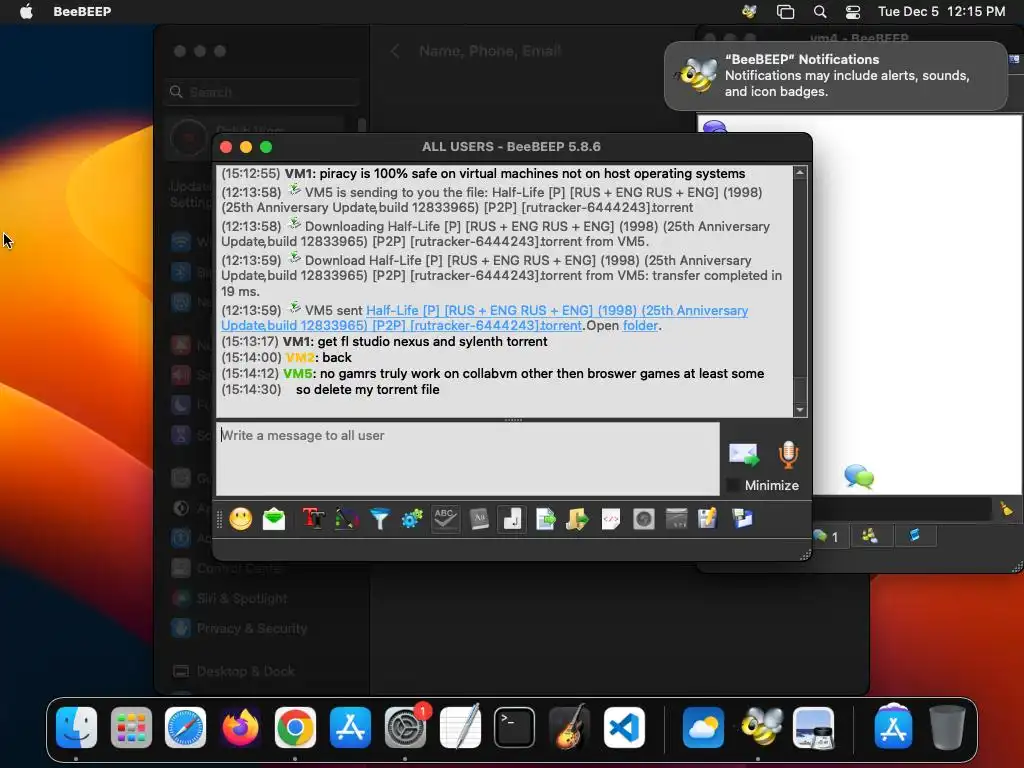The image size is (1024, 768).
Task: Open Trash in the Dock
Action: pyautogui.click(x=948, y=728)
